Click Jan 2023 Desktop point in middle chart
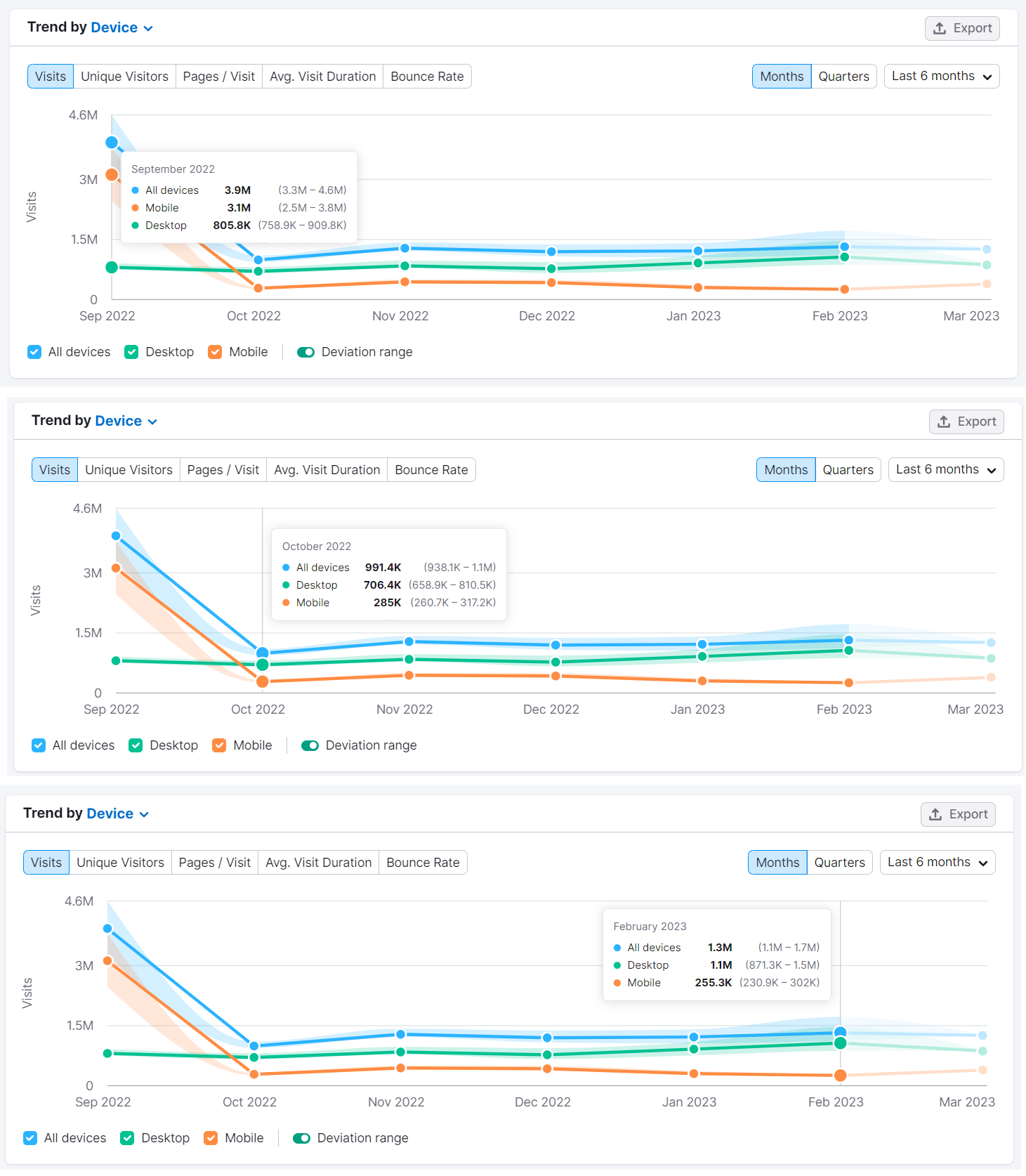1026x1176 pixels. click(702, 656)
